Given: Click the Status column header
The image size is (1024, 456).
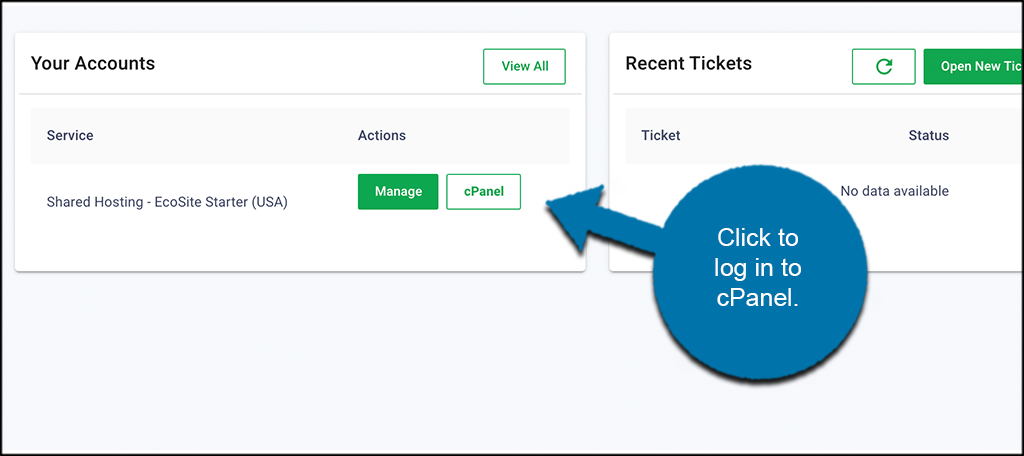Looking at the screenshot, I should click(x=928, y=136).
